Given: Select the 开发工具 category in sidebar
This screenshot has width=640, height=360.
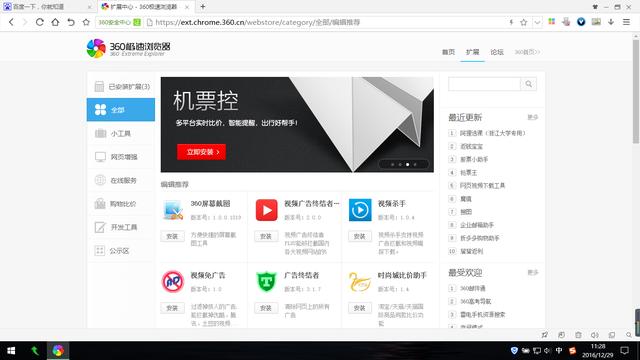Looking at the screenshot, I should 121,227.
